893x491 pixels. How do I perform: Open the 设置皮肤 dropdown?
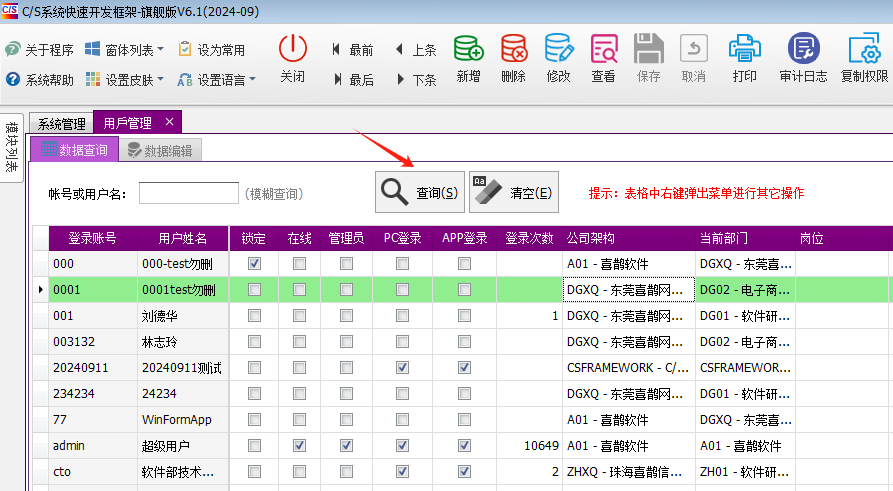pyautogui.click(x=124, y=80)
